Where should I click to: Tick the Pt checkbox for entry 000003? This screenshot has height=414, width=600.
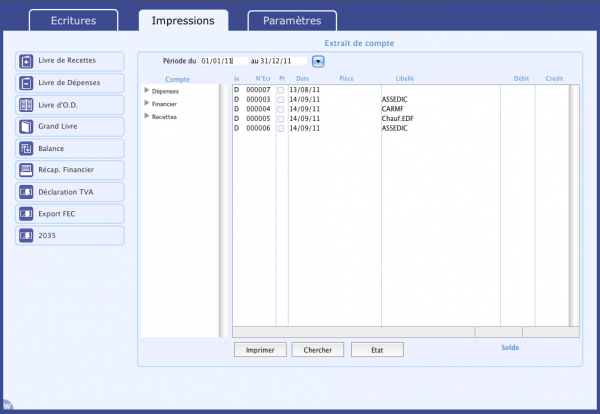pos(281,100)
